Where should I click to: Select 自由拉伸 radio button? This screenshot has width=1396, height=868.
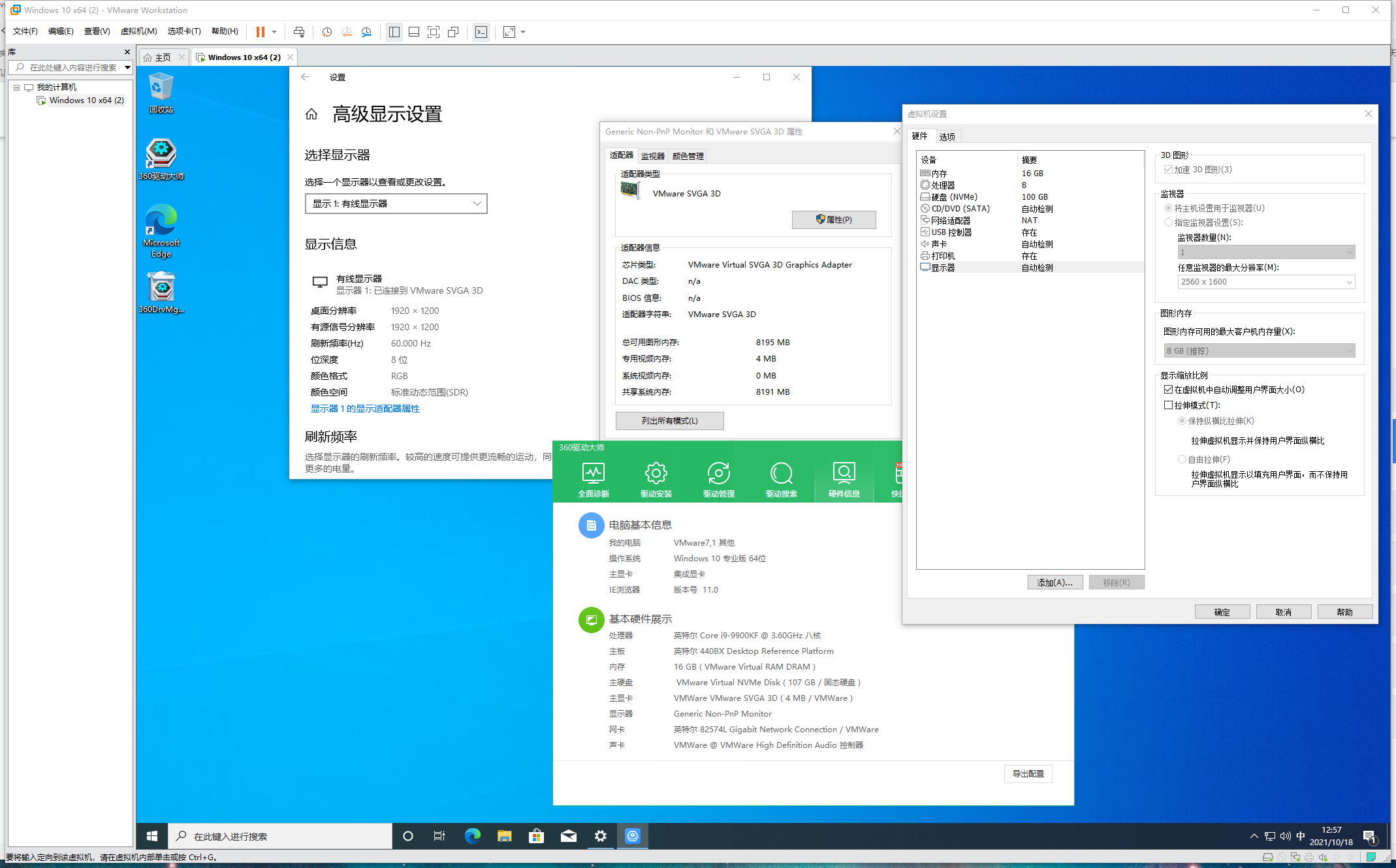(1182, 459)
